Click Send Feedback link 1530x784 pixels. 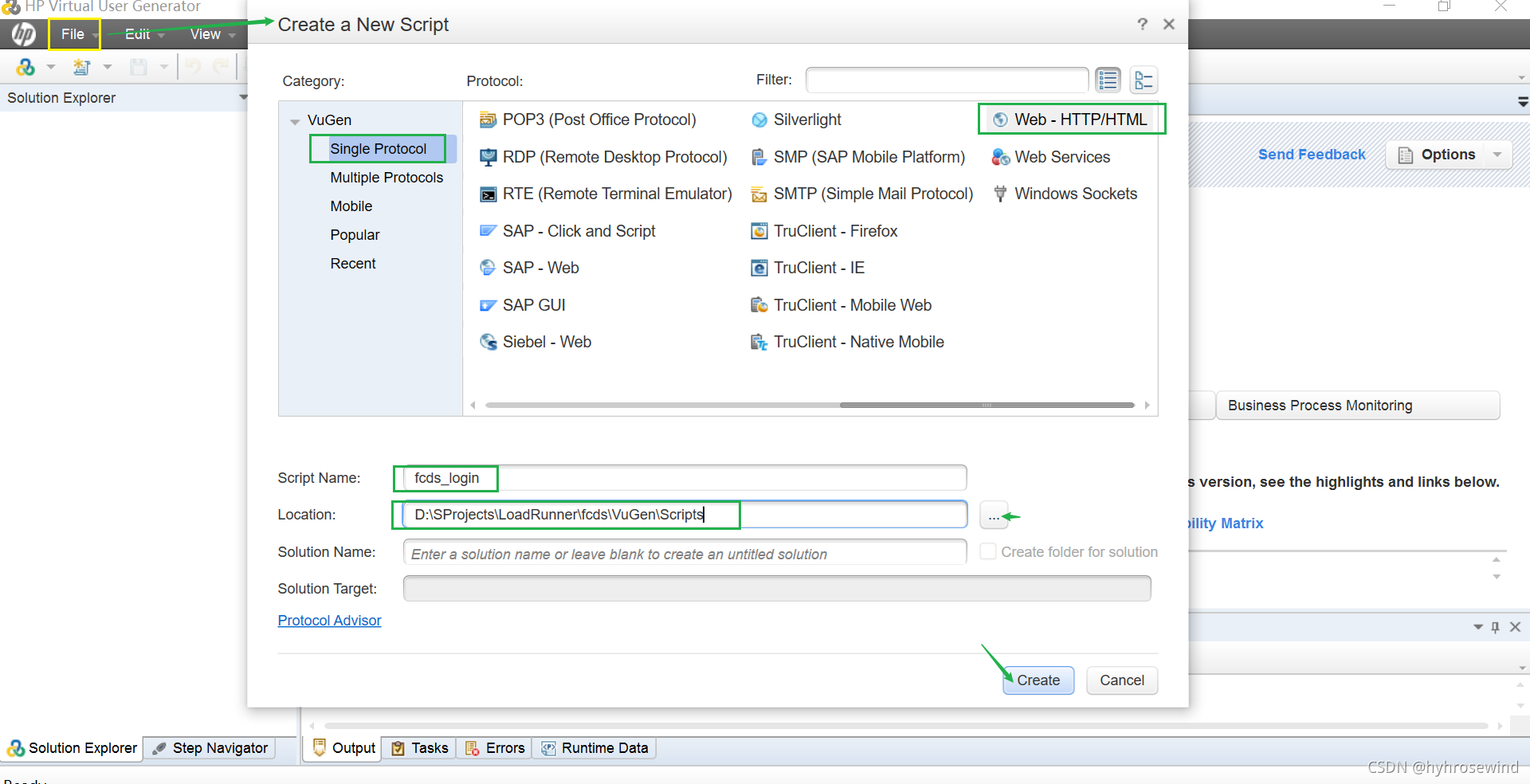click(x=1312, y=155)
